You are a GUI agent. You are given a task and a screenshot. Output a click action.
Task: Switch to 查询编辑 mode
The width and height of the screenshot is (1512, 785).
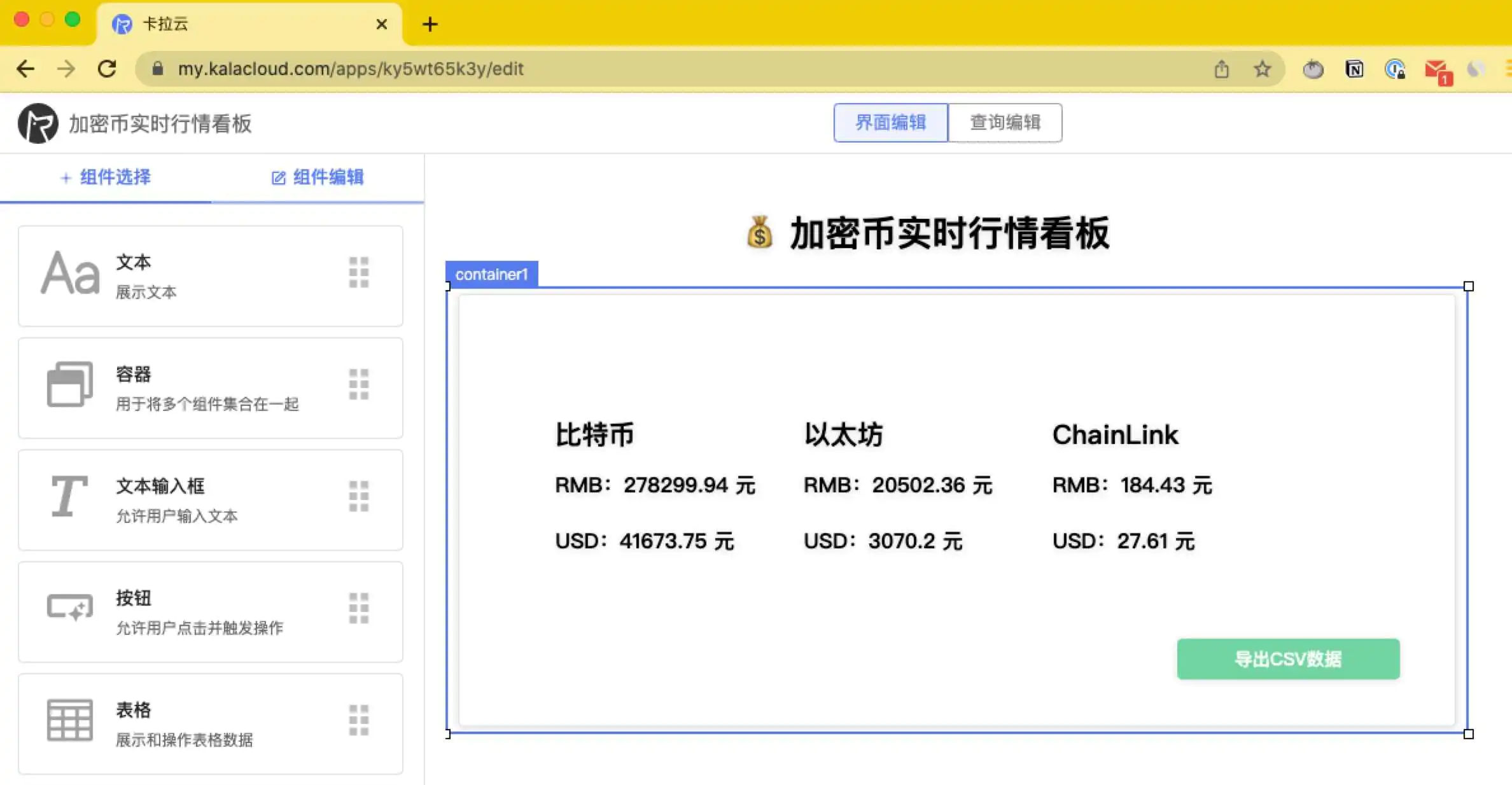click(x=1004, y=122)
